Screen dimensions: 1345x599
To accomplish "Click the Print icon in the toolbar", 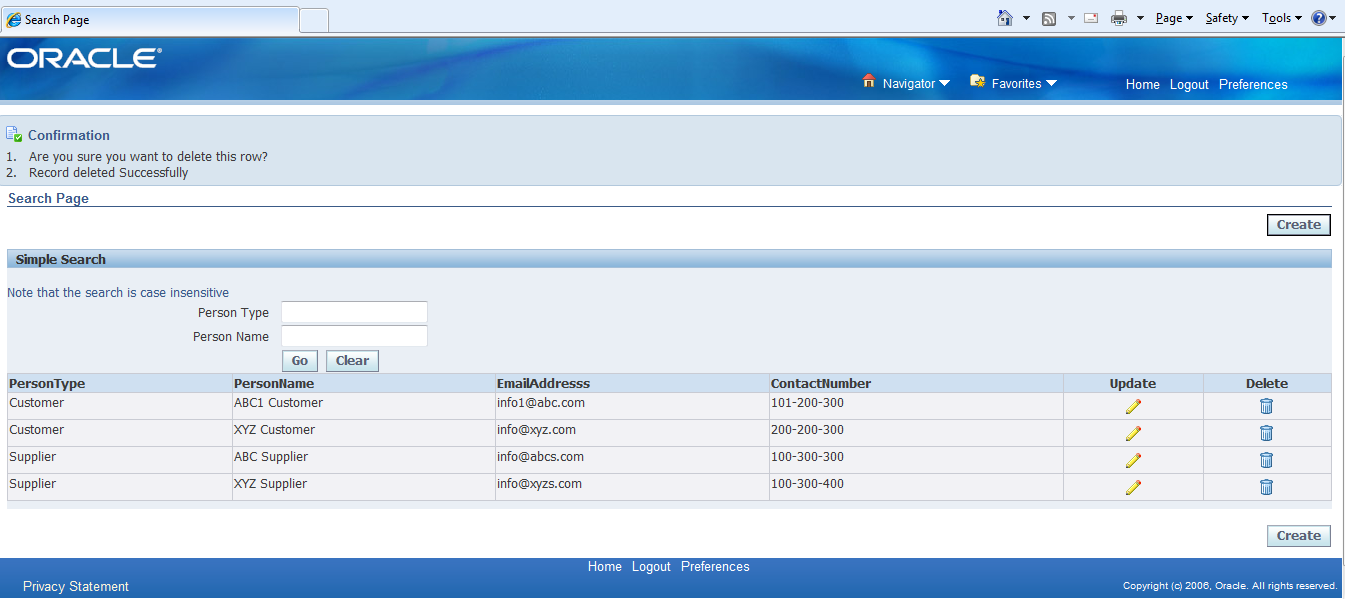I will point(1117,17).
